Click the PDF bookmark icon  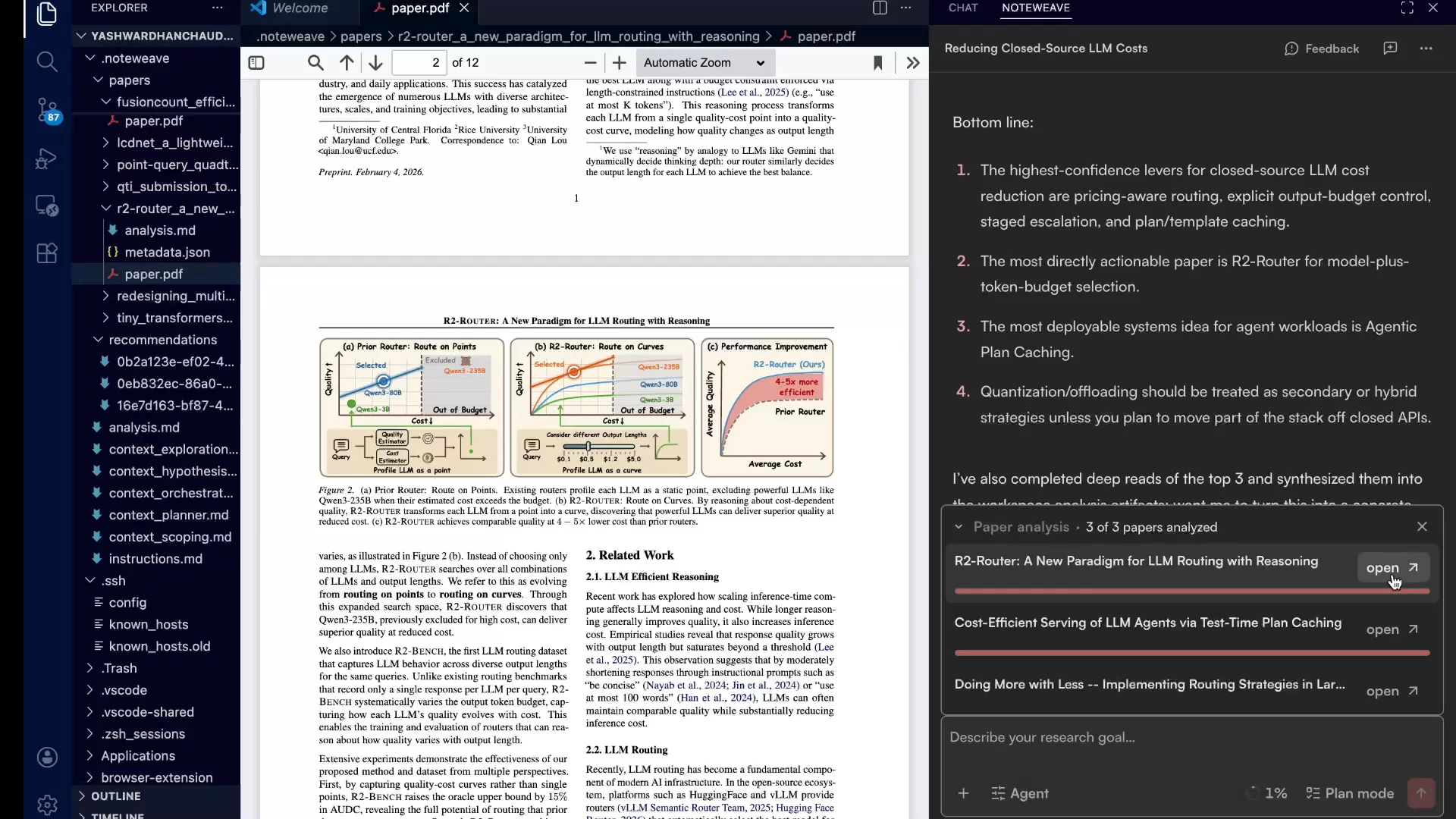[x=878, y=63]
